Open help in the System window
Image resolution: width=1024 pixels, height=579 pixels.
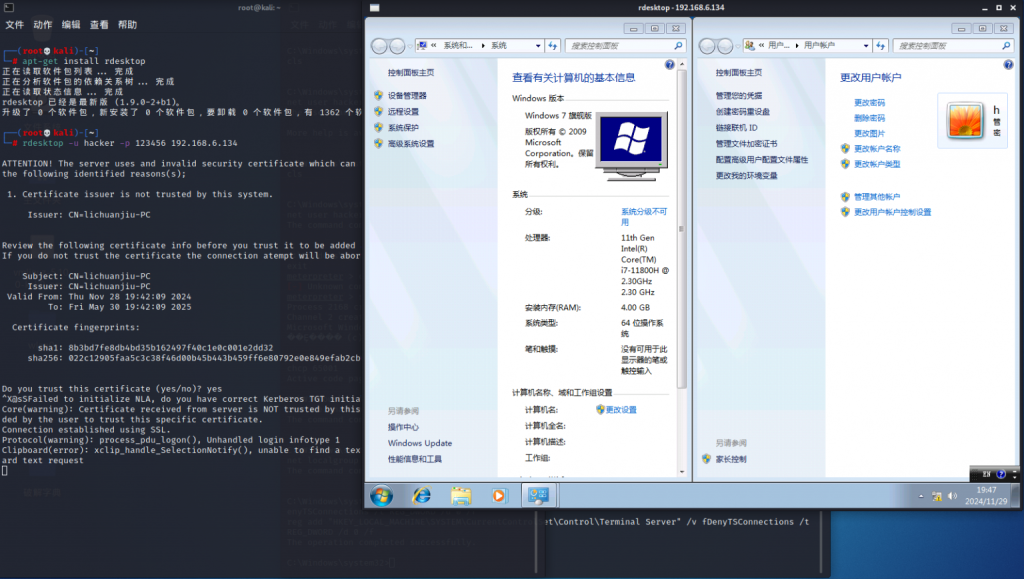point(669,65)
